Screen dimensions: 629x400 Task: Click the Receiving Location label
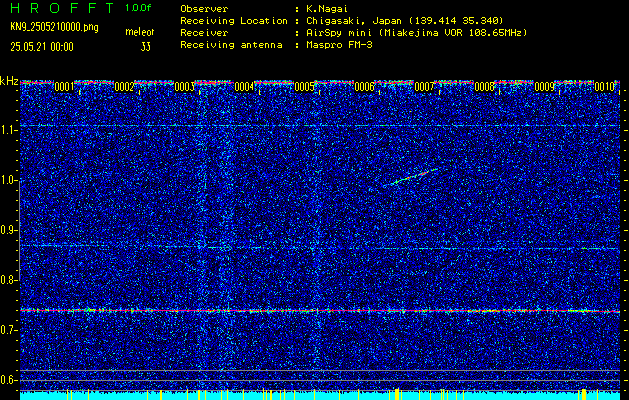point(234,21)
